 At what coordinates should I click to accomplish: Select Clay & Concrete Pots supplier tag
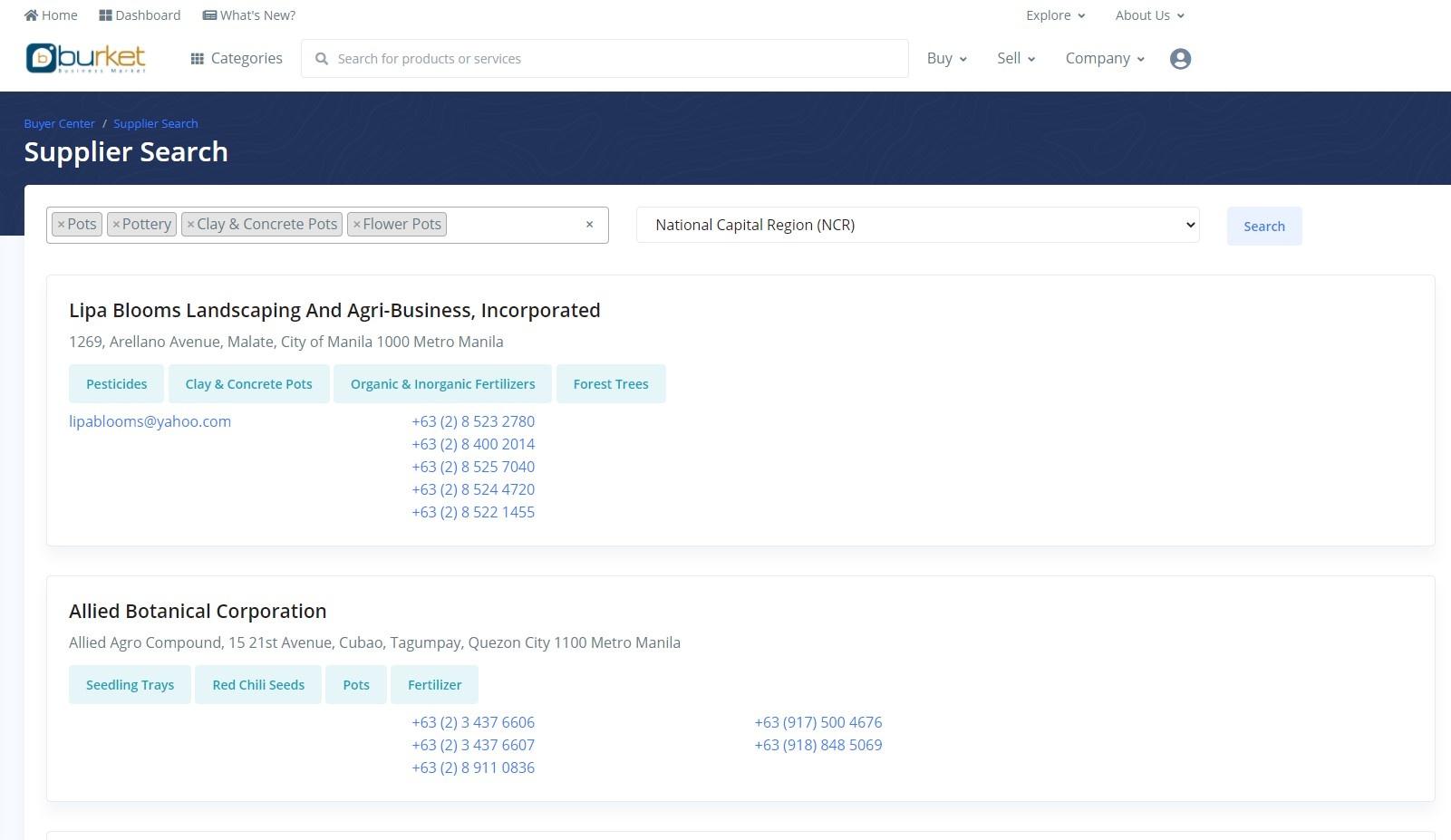click(x=248, y=384)
